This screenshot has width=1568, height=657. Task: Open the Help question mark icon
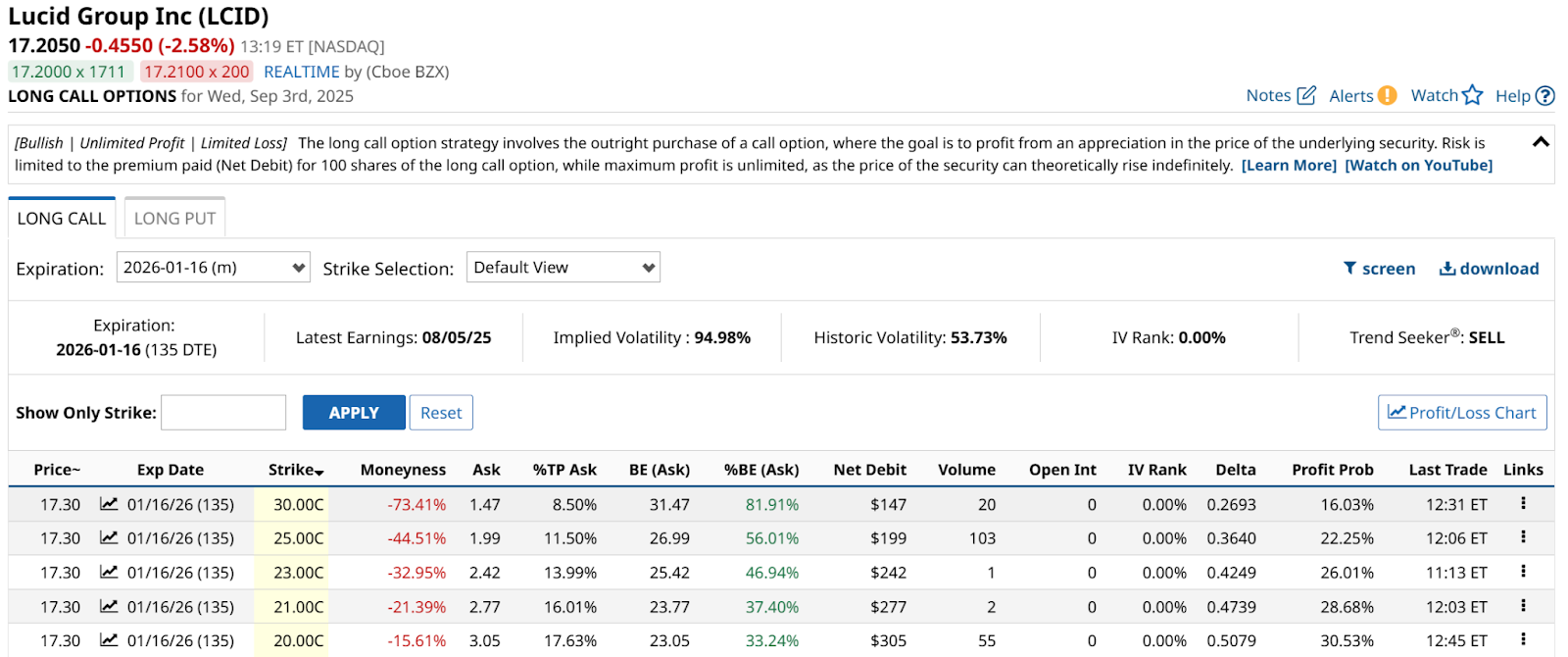pos(1545,95)
